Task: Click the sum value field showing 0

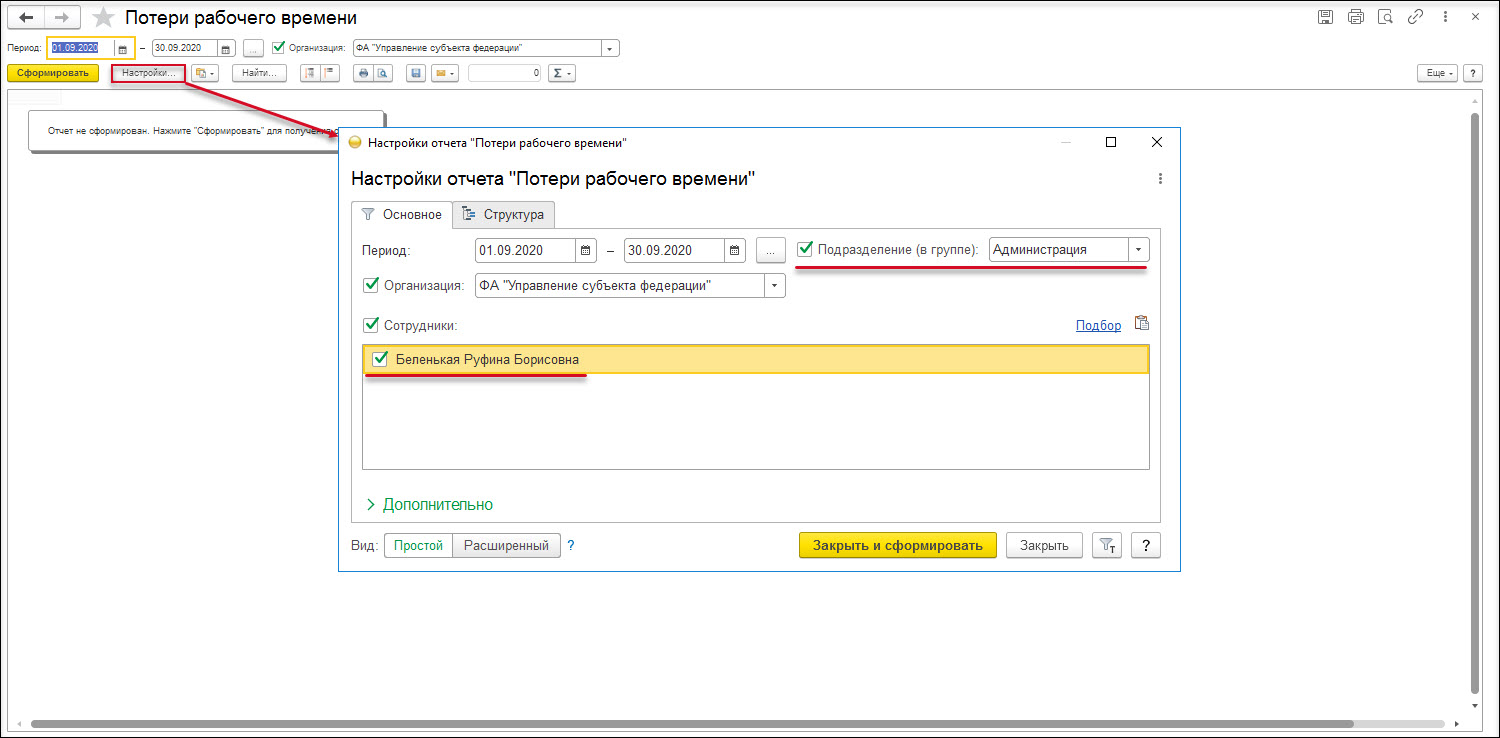Action: [505, 73]
